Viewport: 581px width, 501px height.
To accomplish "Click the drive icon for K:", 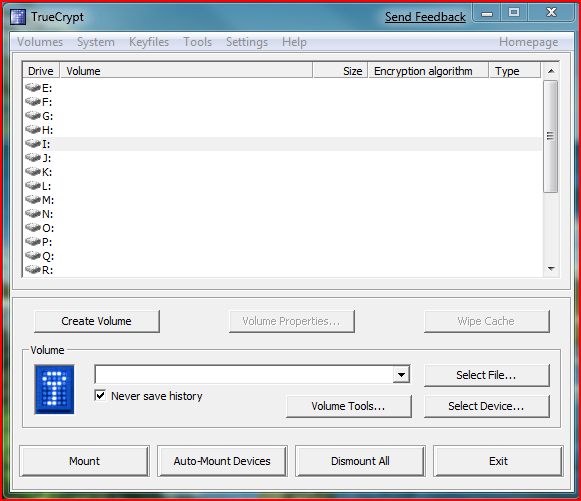I will 33,172.
